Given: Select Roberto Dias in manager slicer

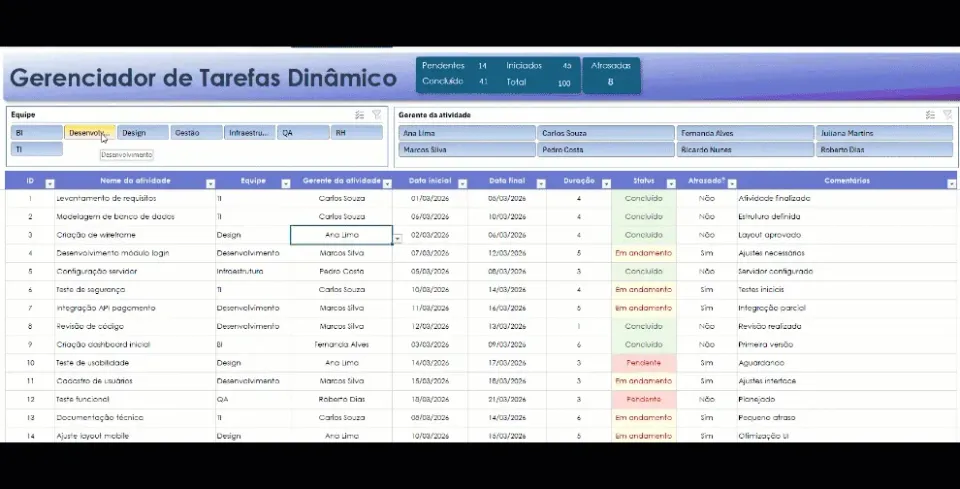Looking at the screenshot, I should coord(884,149).
